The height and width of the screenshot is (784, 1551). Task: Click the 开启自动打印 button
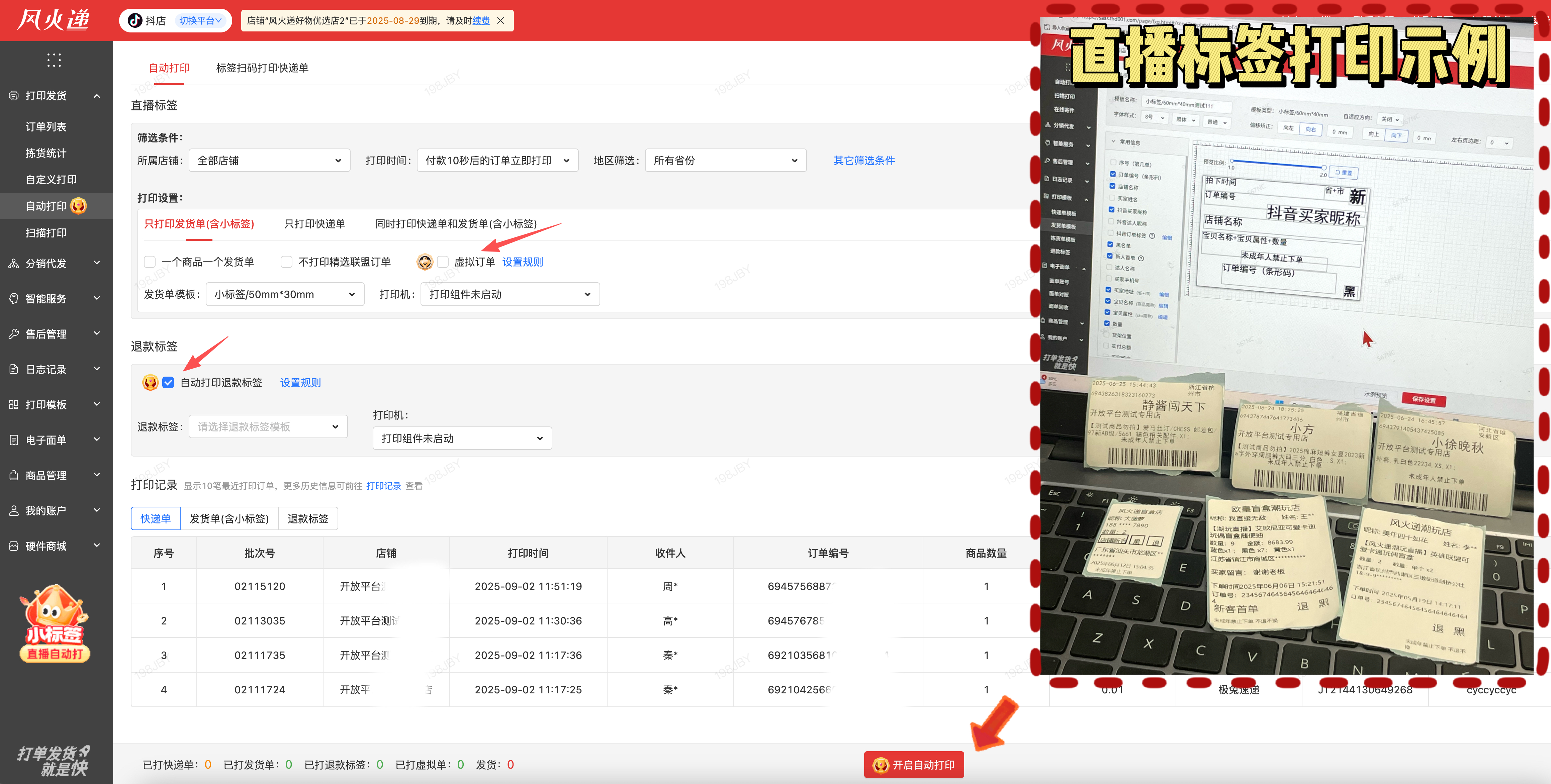pos(913,765)
